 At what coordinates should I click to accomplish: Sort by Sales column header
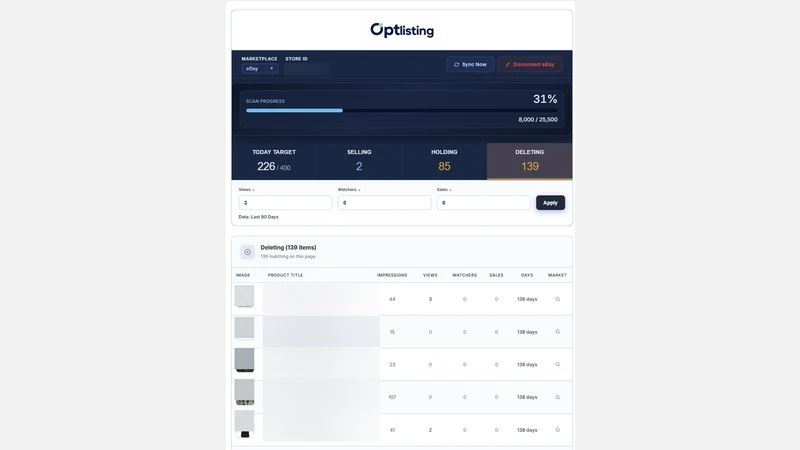[496, 275]
